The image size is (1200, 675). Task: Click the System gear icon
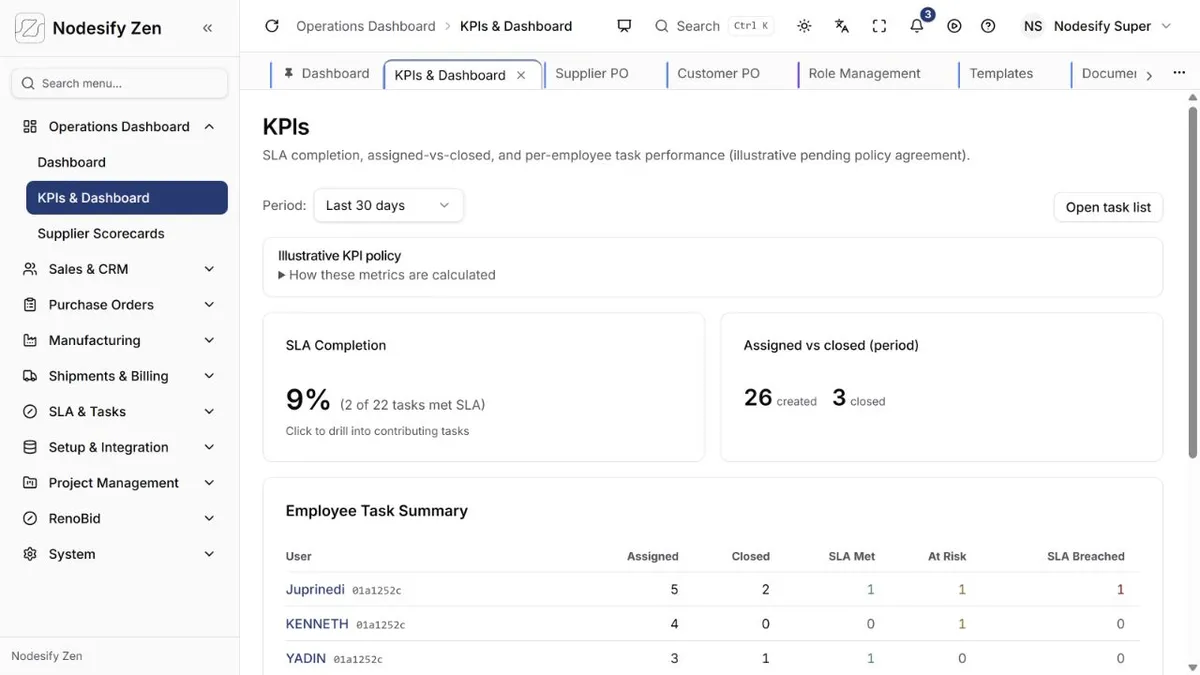click(x=30, y=554)
